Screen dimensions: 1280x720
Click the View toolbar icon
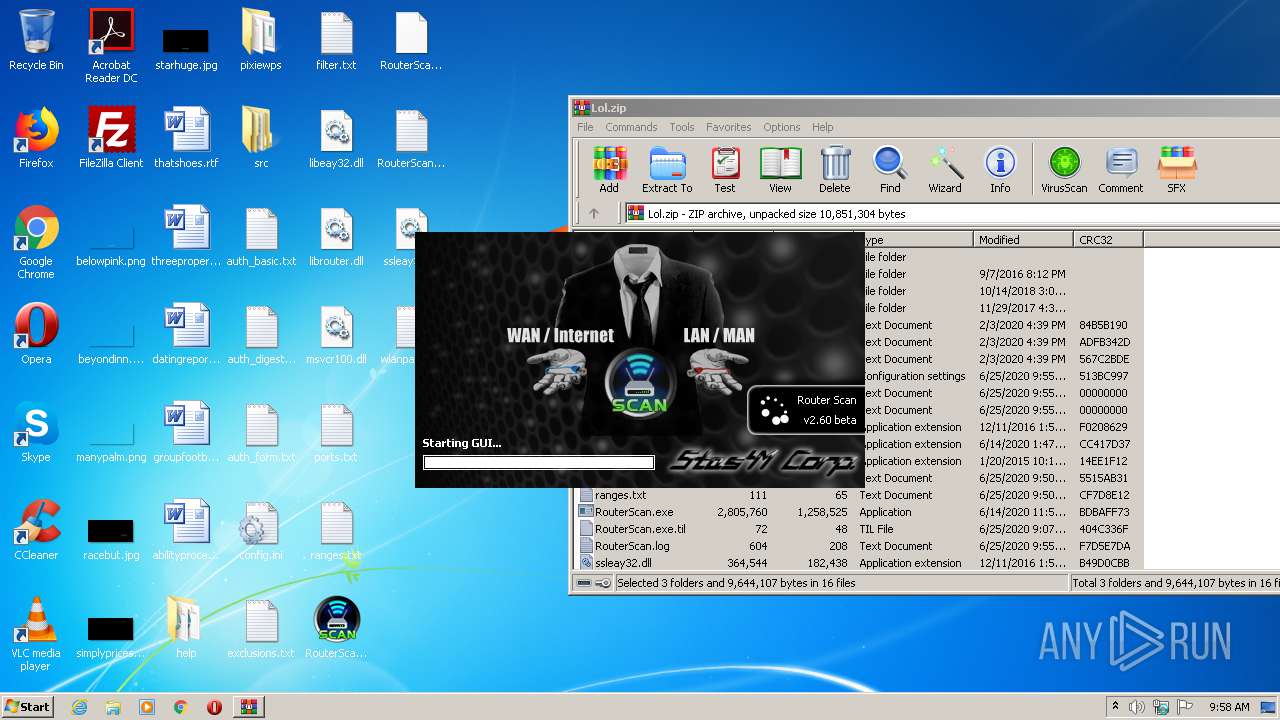(780, 169)
